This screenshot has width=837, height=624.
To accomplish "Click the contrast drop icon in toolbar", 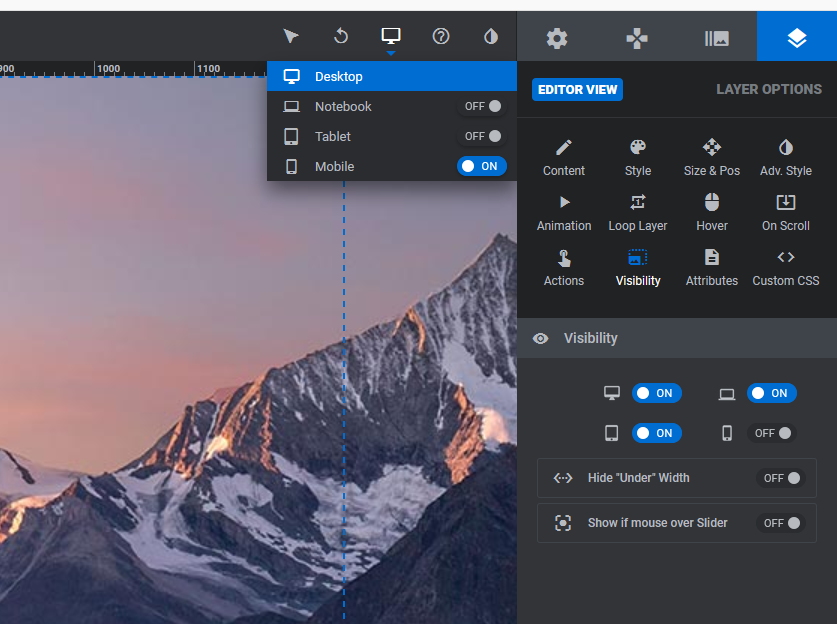I will [x=491, y=36].
